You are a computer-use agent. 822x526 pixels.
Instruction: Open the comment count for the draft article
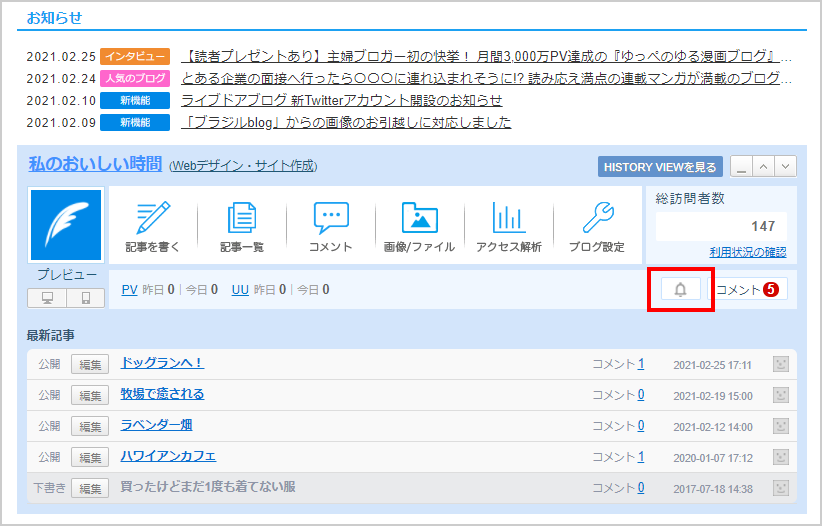click(641, 488)
